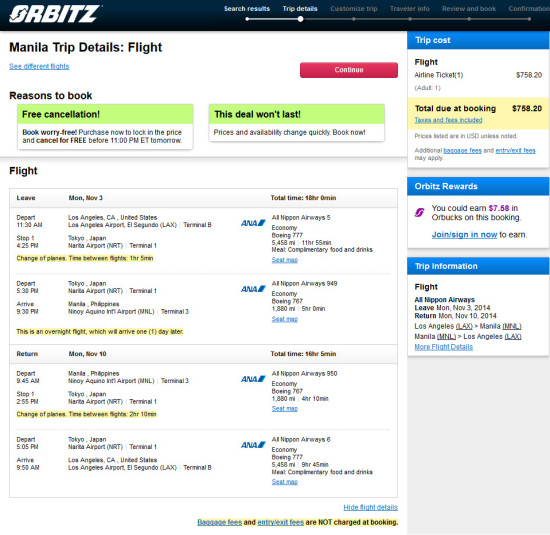Click the Trip information panel header
The image size is (550, 535).
tap(478, 266)
